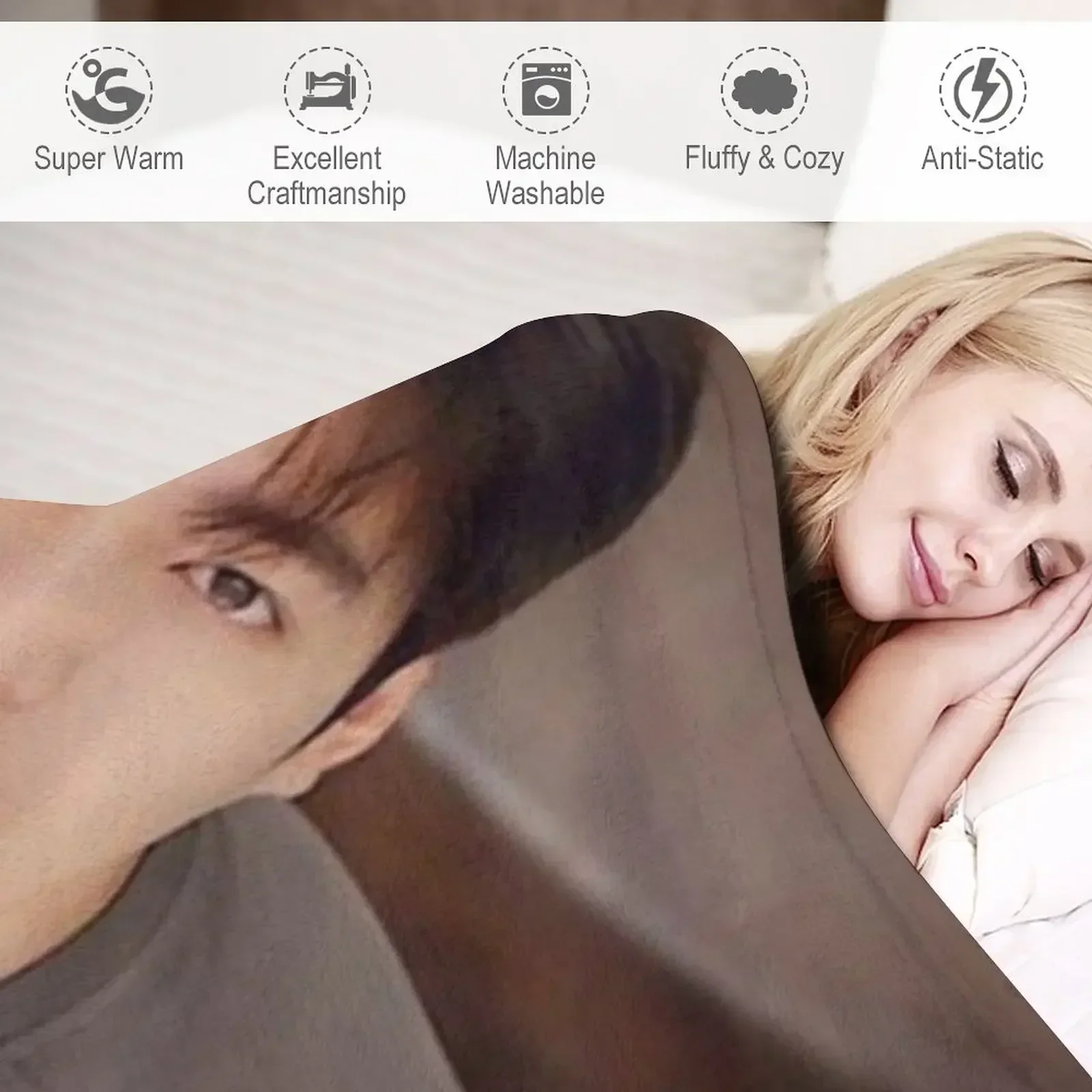This screenshot has width=1092, height=1092.
Task: Click the sewing machine craftsmanship icon
Action: pos(328,89)
